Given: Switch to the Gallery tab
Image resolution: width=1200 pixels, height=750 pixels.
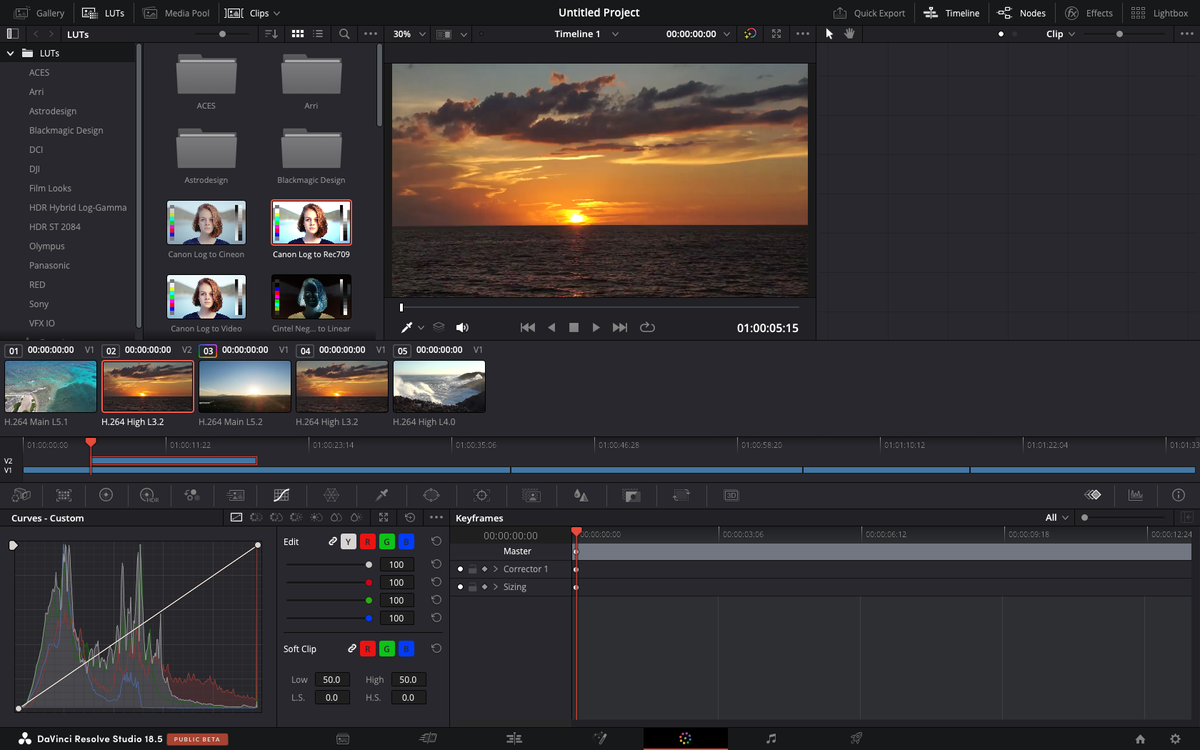Looking at the screenshot, I should (x=40, y=13).
